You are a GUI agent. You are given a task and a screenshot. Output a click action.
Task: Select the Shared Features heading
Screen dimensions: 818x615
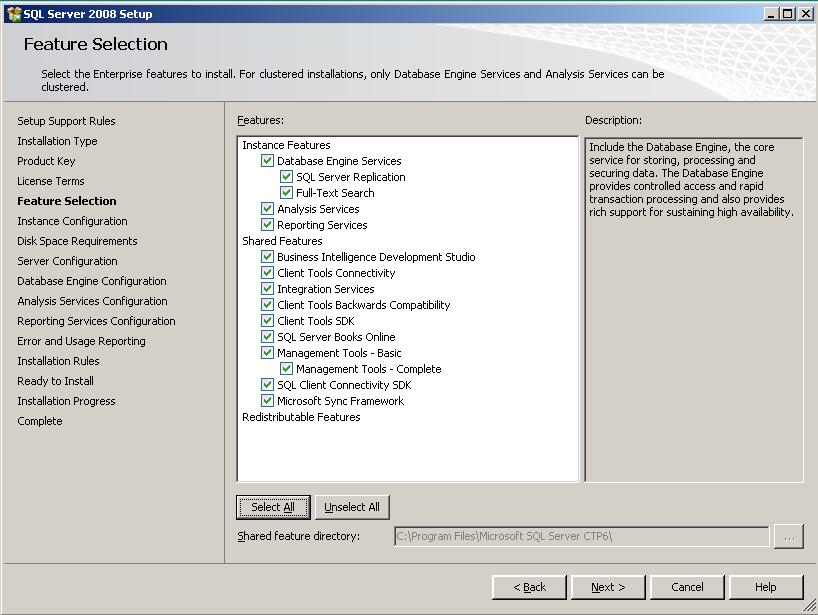point(282,241)
